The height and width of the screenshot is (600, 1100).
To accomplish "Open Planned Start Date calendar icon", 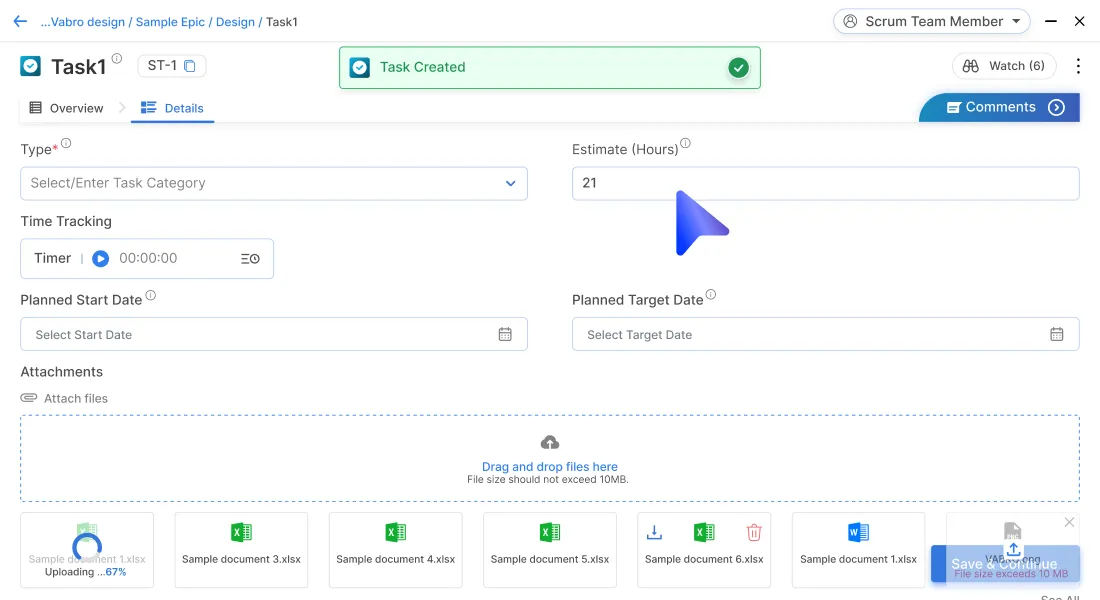I will tap(505, 334).
